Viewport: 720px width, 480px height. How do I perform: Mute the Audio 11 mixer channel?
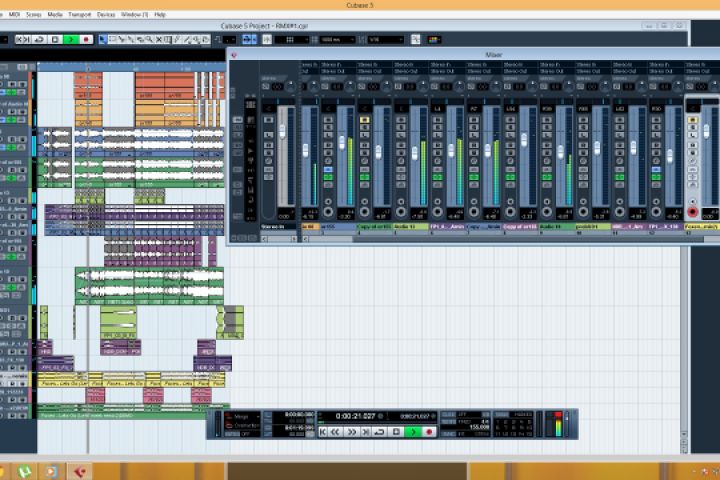tap(401, 120)
